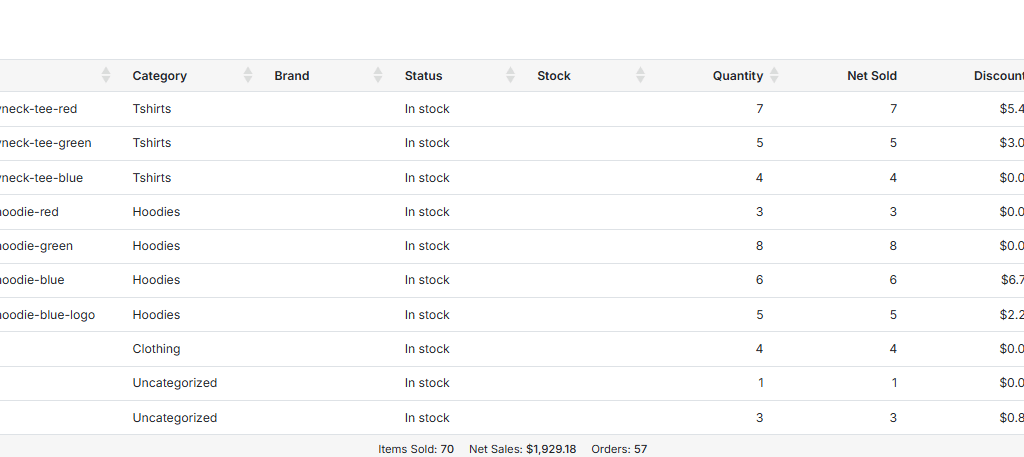The image size is (1024, 457).
Task: Click Tshirts in the neck-tee-green row
Action: point(151,143)
